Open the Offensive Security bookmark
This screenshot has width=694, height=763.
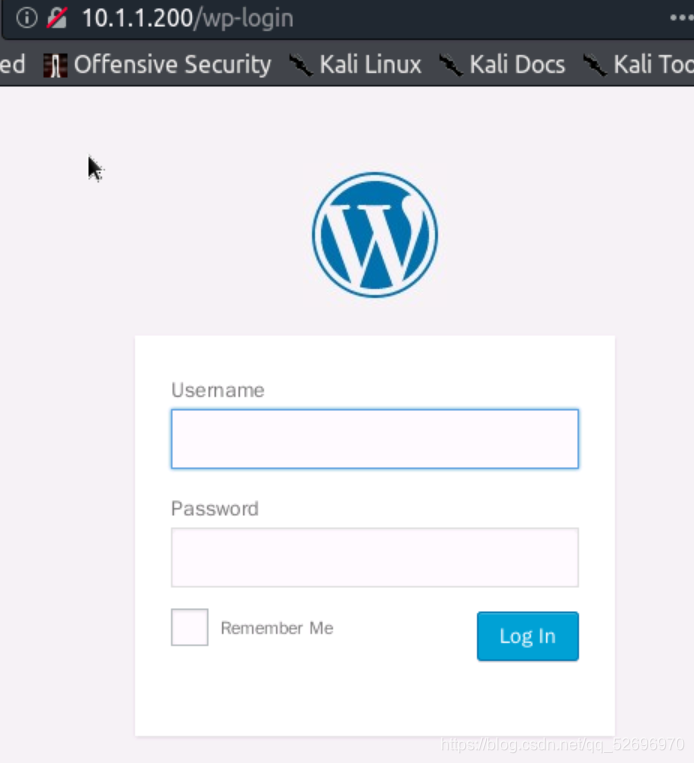click(x=157, y=64)
